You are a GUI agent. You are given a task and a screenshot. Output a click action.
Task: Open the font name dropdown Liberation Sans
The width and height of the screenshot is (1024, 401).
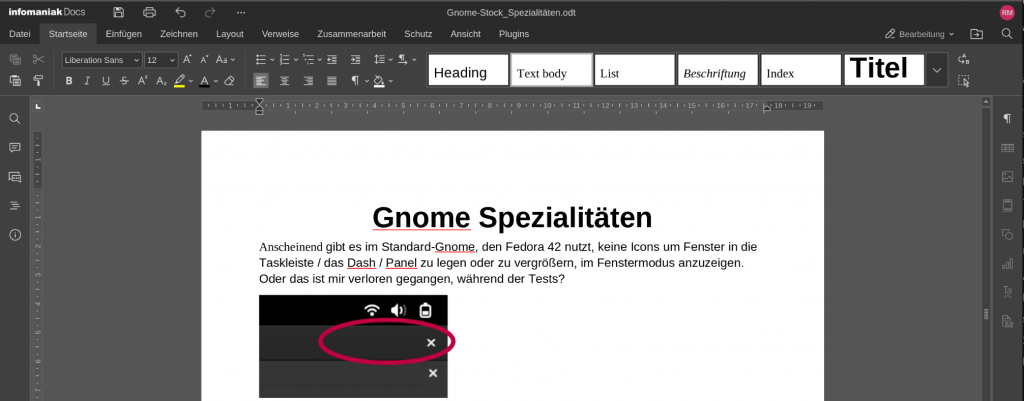pos(136,60)
